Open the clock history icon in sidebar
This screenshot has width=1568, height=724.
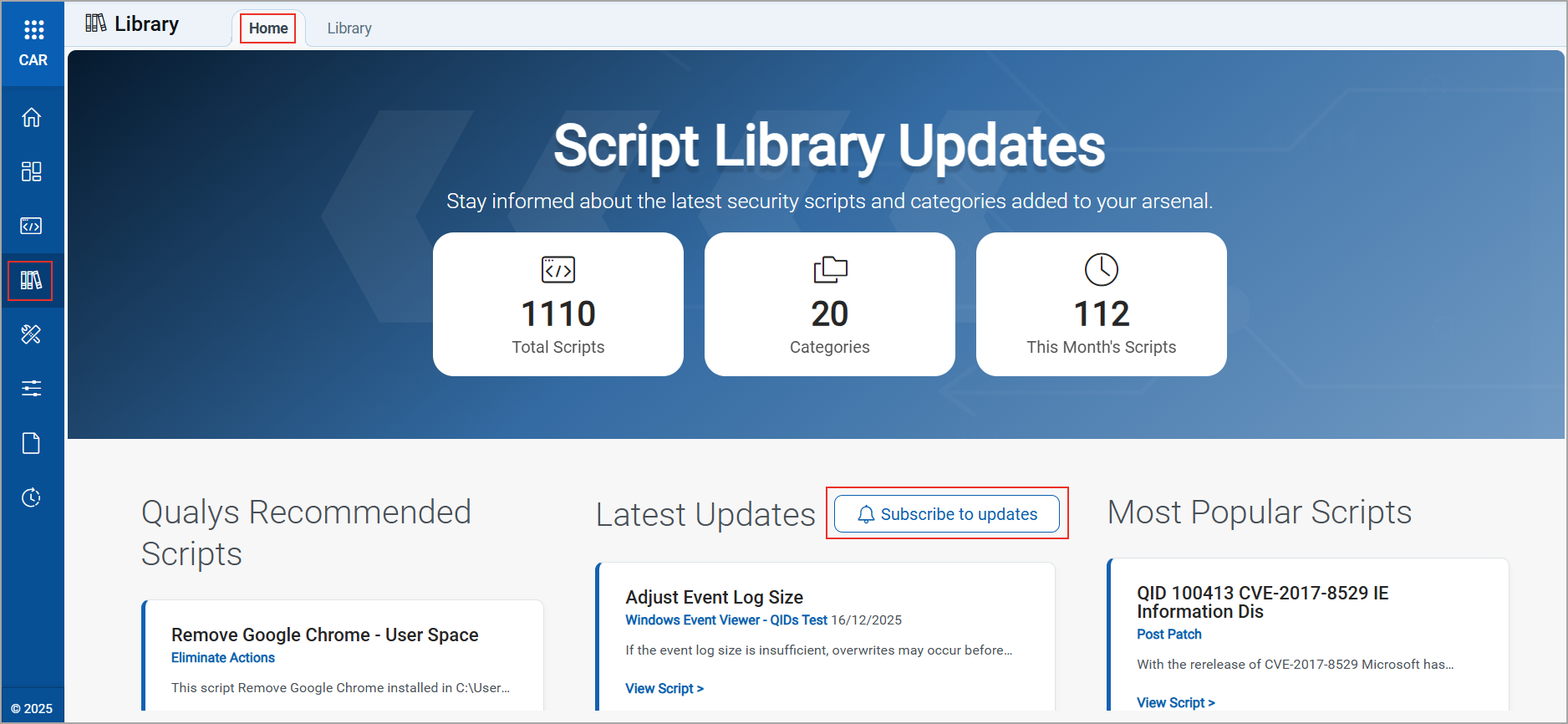pos(32,497)
